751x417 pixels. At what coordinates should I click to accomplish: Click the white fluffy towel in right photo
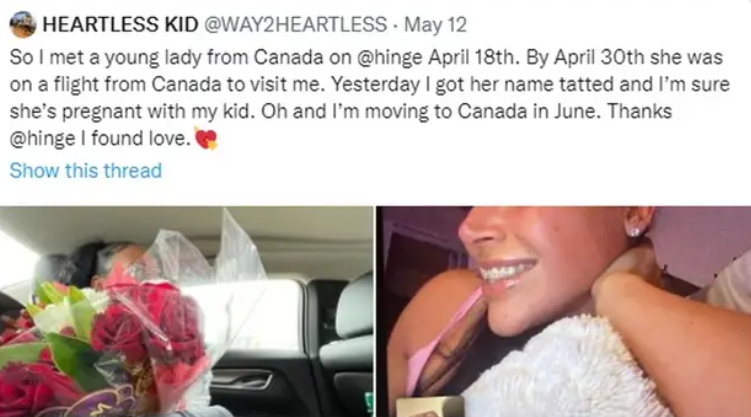click(560, 369)
